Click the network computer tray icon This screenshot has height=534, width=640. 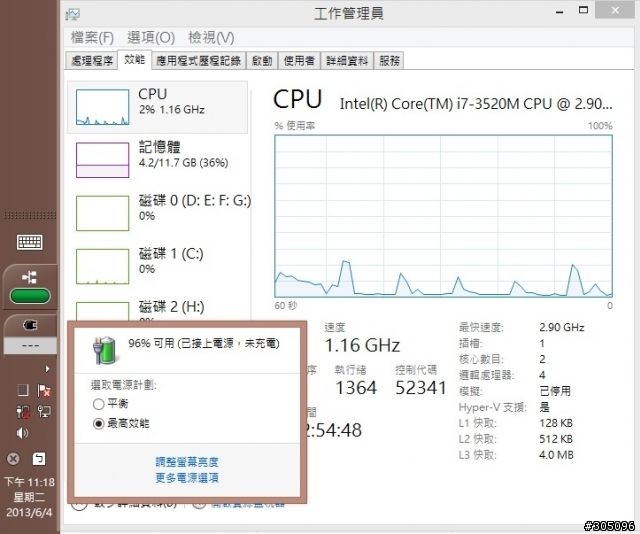point(44,411)
